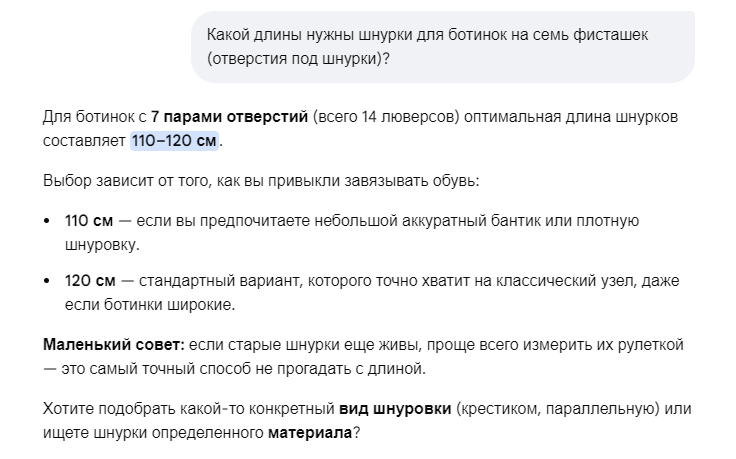This screenshot has height=459, width=736.
Task: Click the bullet marker before "120 см"
Action: (46, 281)
